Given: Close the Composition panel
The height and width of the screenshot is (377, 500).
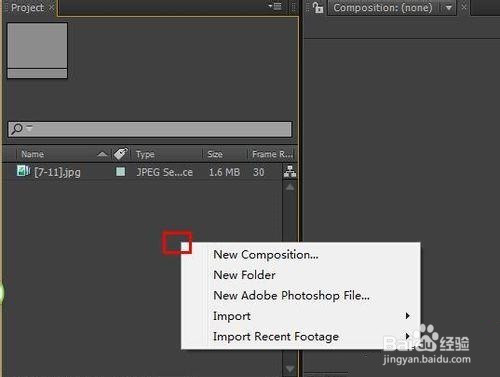Looking at the screenshot, I should click(x=464, y=7).
